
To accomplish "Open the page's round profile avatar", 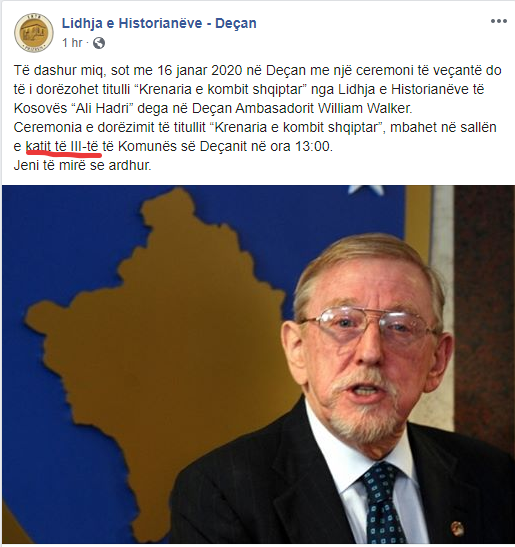I will pos(34,33).
